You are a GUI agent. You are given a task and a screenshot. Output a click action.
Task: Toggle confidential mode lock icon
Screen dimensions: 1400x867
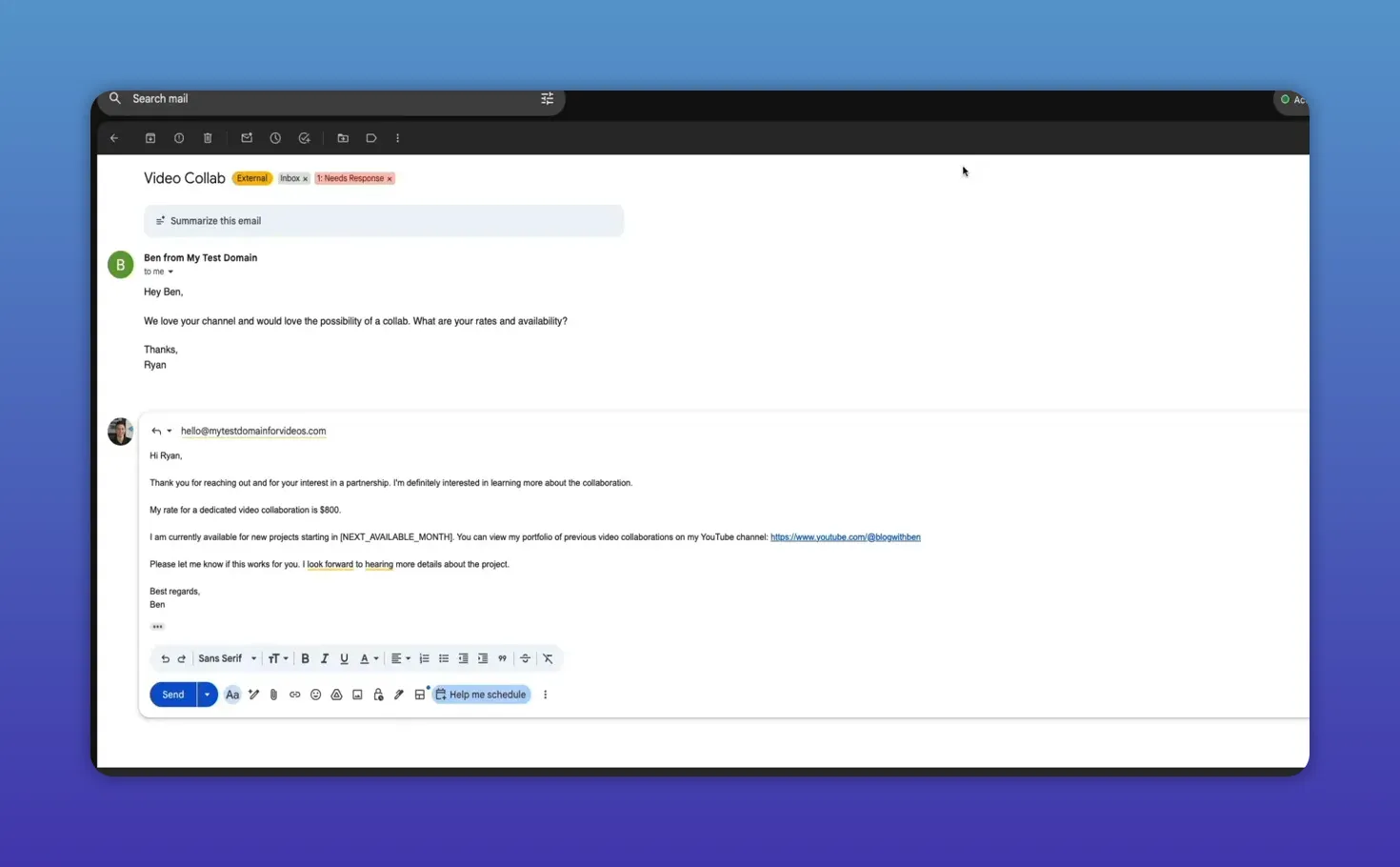pos(378,695)
